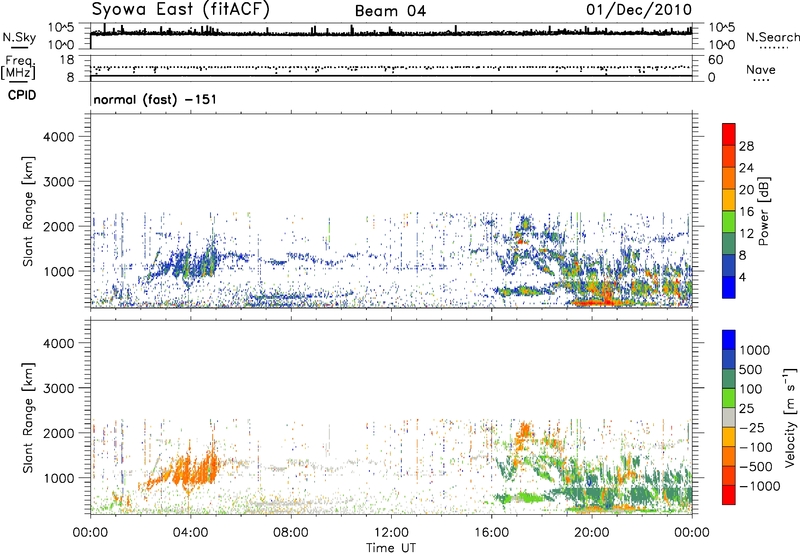This screenshot has height=554, width=800.
Task: Click the gray -25 to 25 velocity colorbar segment
Action: pos(729,418)
